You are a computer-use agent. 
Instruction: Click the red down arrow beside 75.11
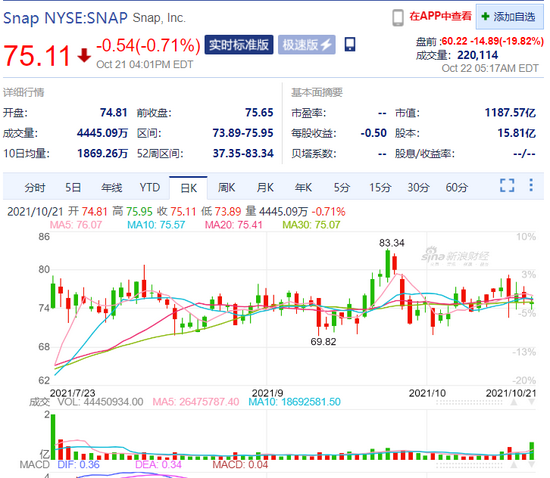(84, 55)
